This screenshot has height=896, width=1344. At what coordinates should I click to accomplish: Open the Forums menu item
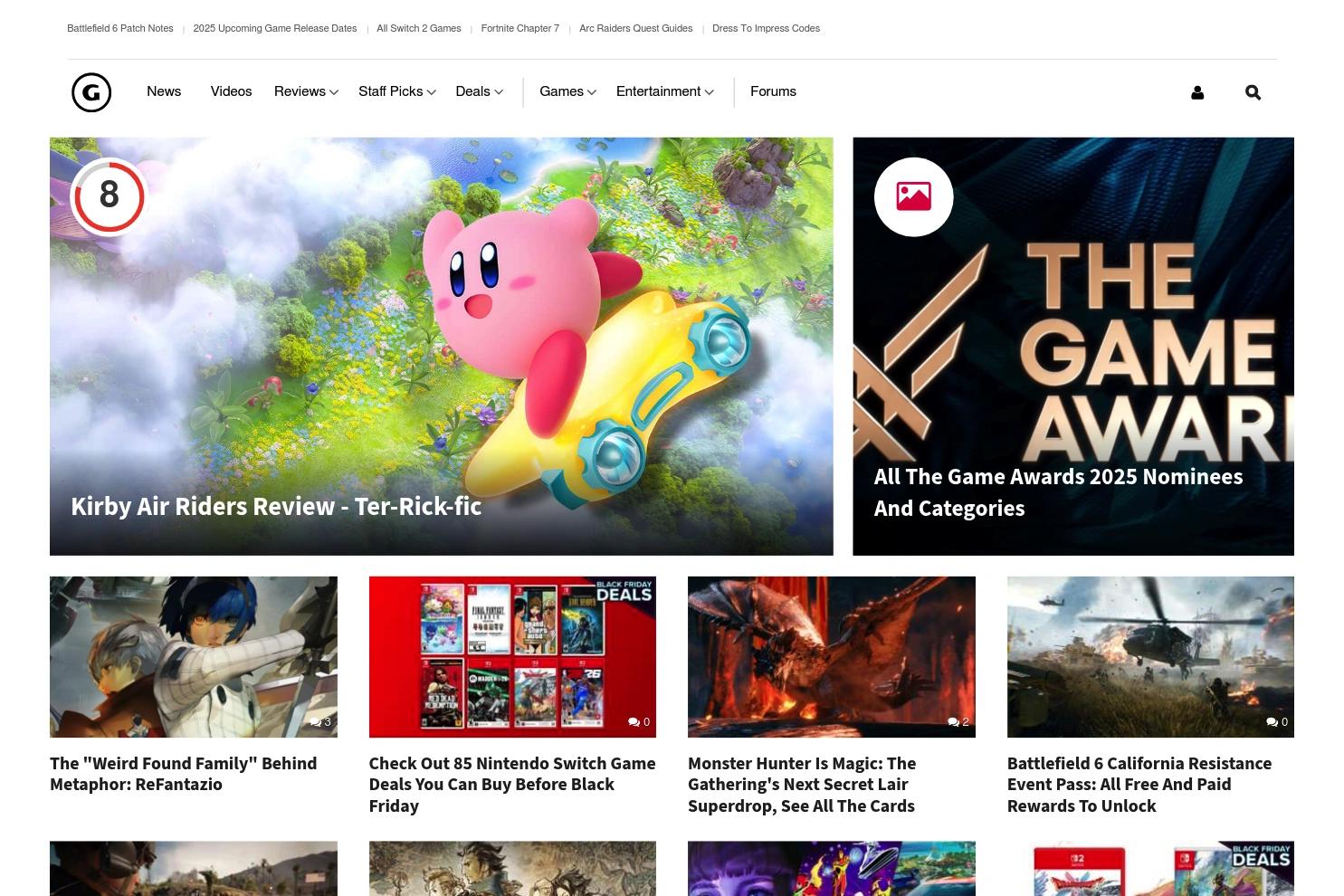(773, 91)
